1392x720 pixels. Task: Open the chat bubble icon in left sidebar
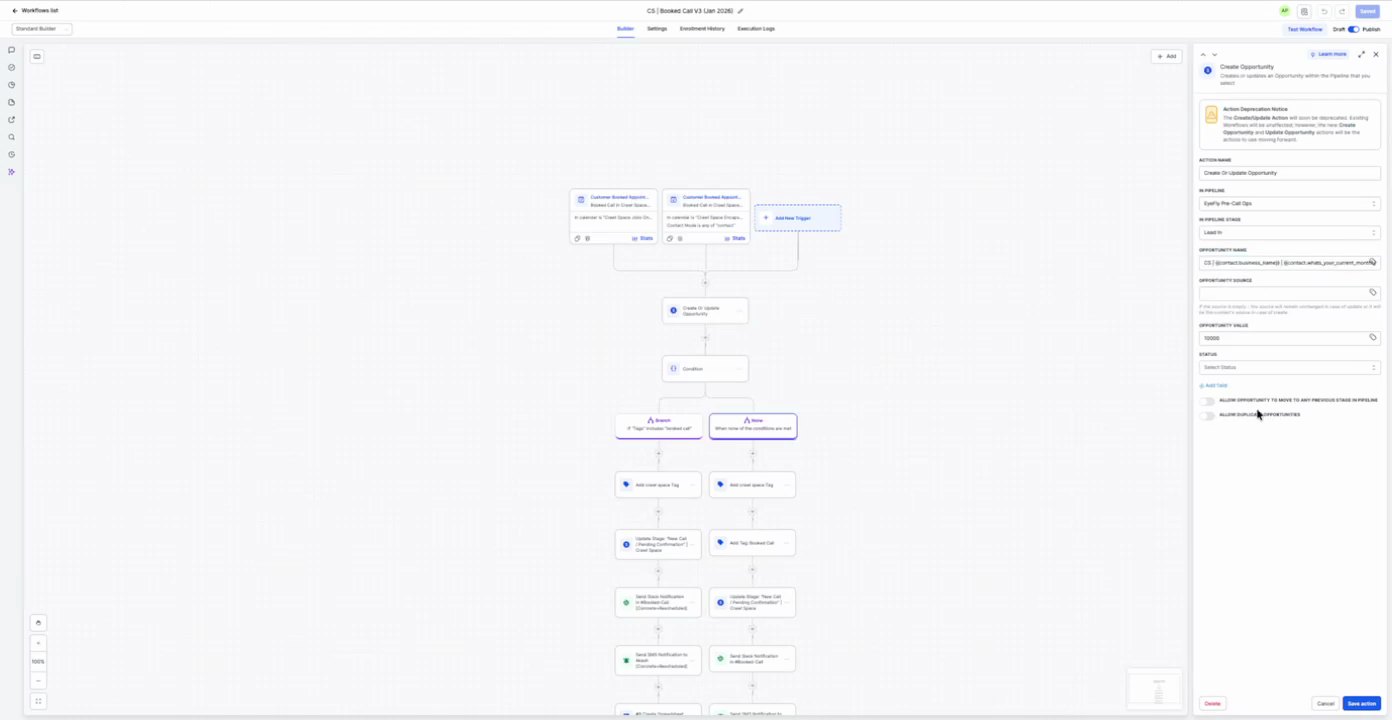pos(12,50)
